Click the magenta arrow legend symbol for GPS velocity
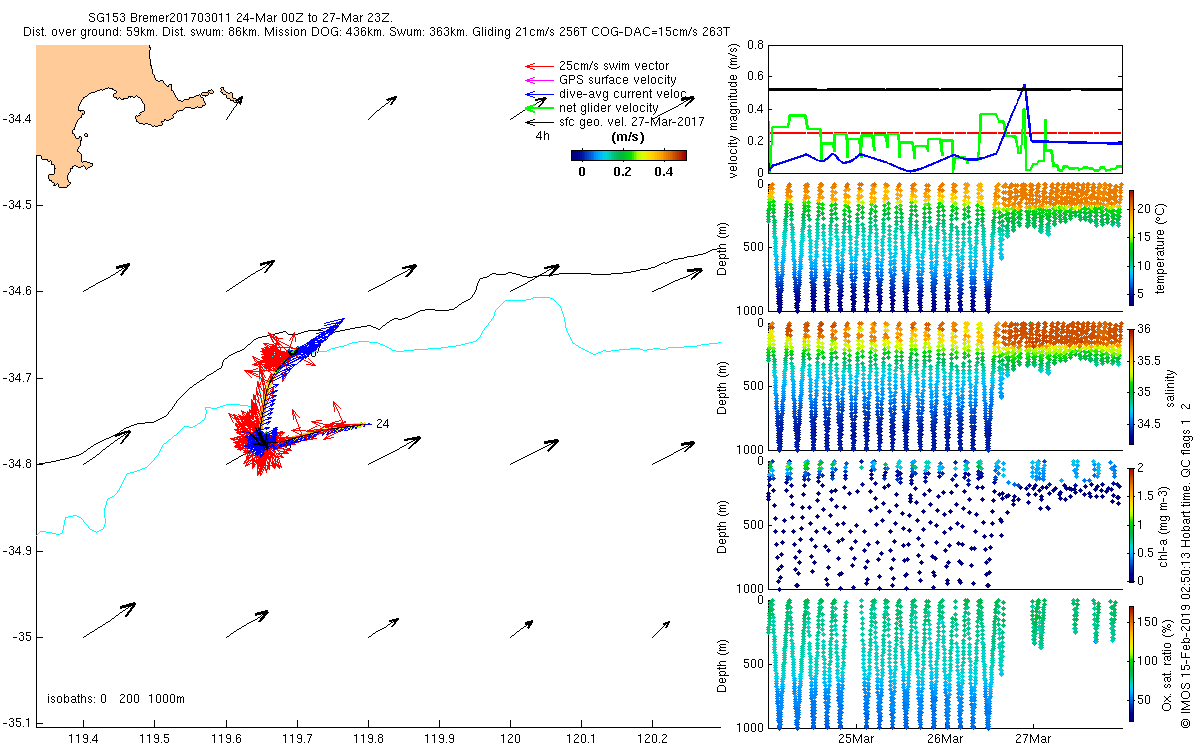 click(x=539, y=80)
